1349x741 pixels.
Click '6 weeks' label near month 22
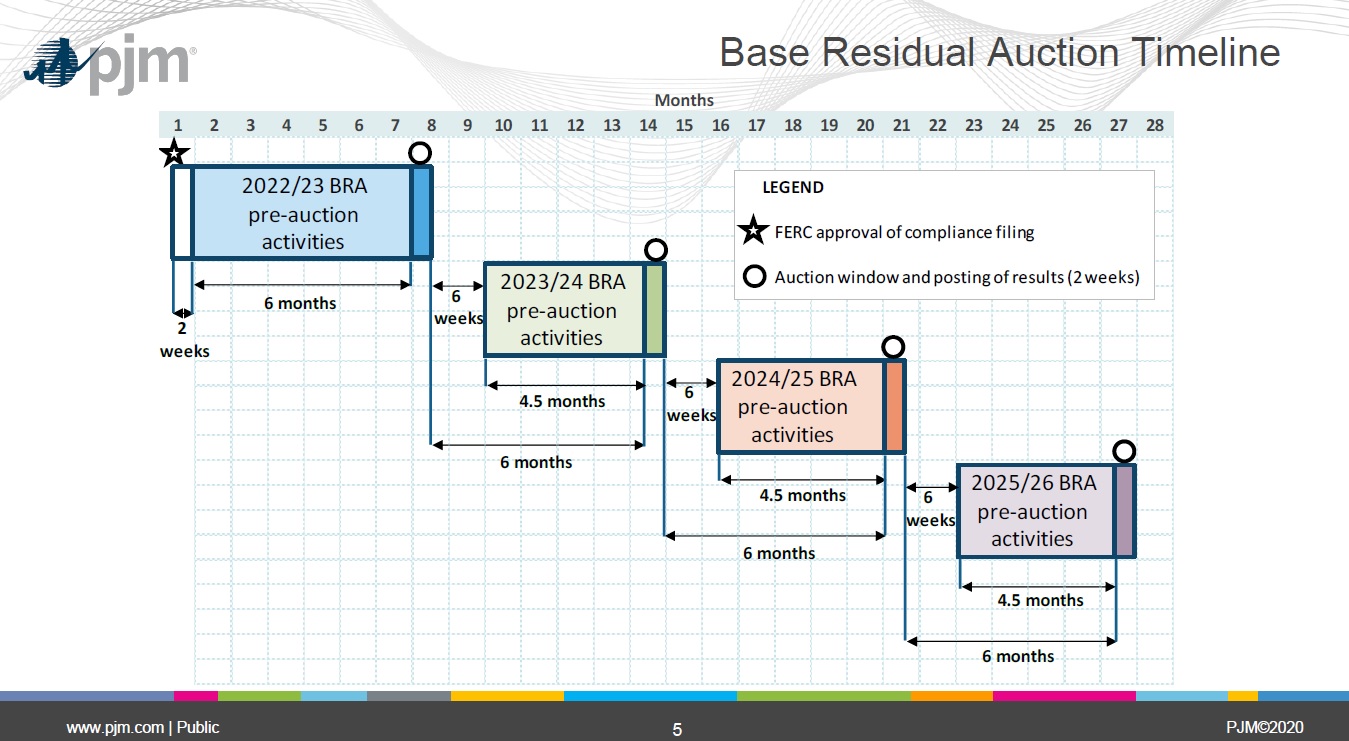click(x=930, y=509)
